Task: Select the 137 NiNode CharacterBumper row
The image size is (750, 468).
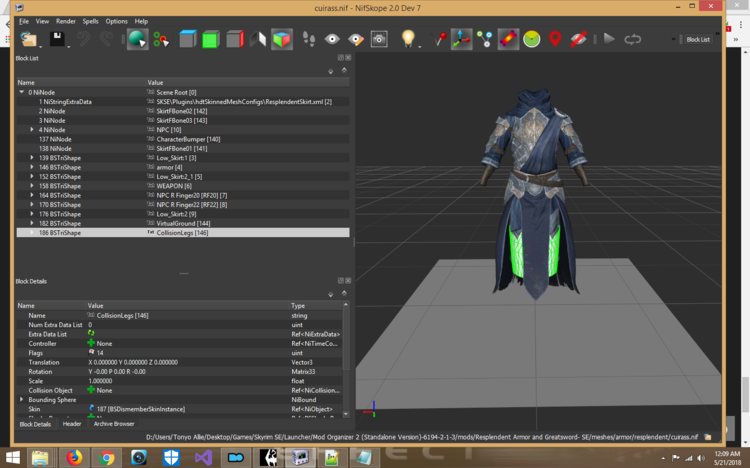Action: point(183,139)
